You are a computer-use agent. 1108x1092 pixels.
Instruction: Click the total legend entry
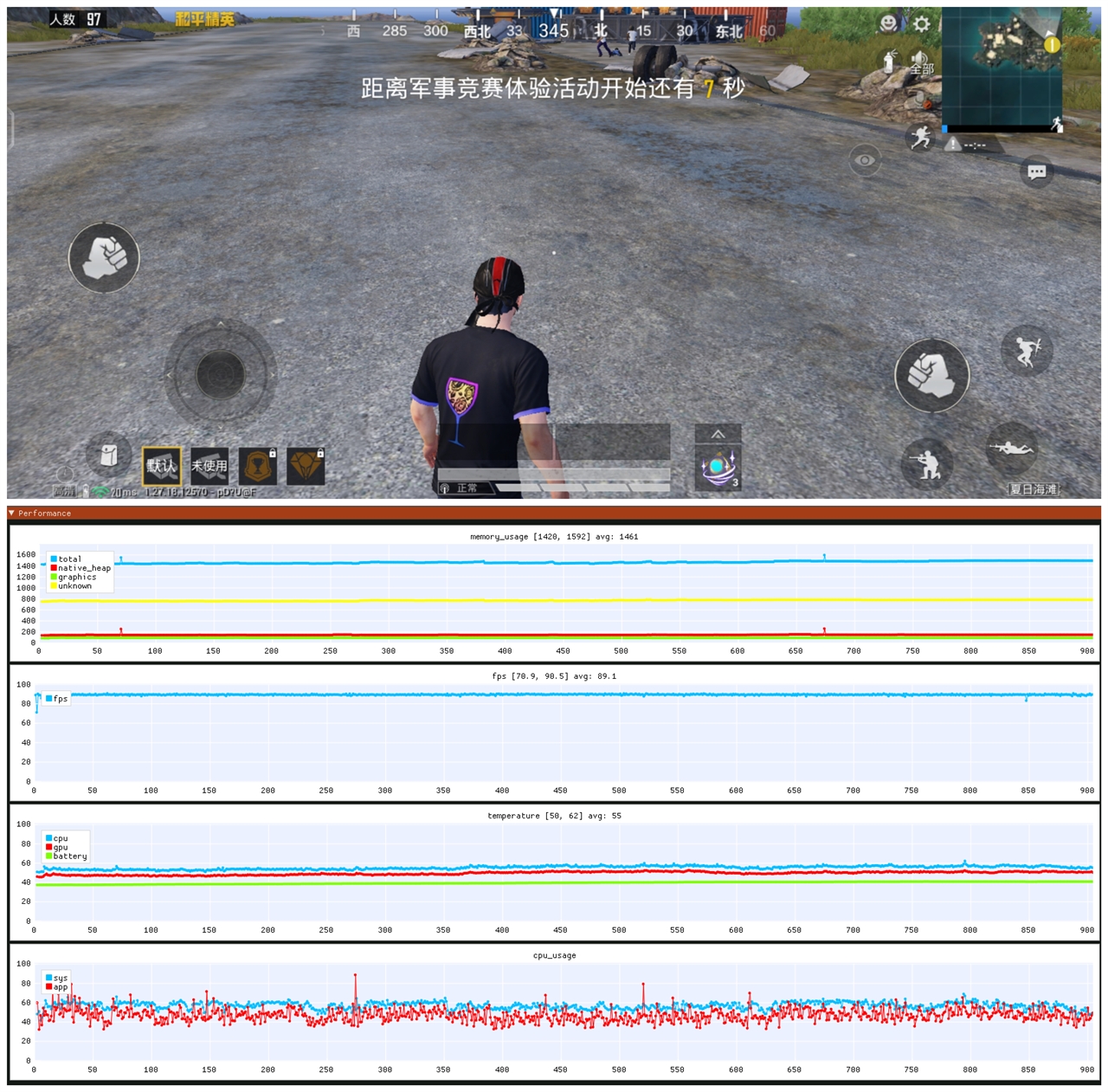(x=66, y=559)
